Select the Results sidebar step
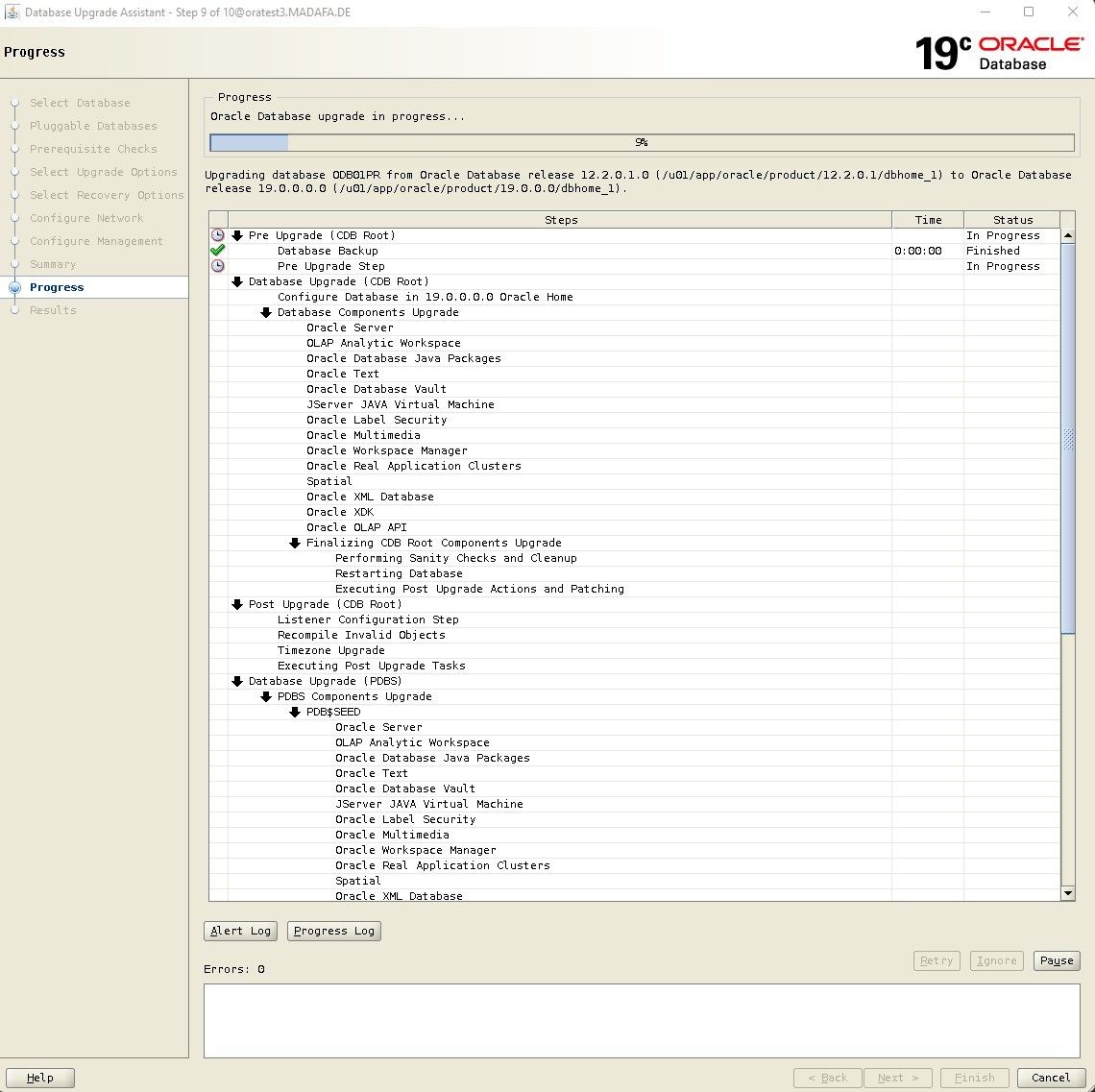Image resolution: width=1095 pixels, height=1092 pixels. [x=53, y=310]
